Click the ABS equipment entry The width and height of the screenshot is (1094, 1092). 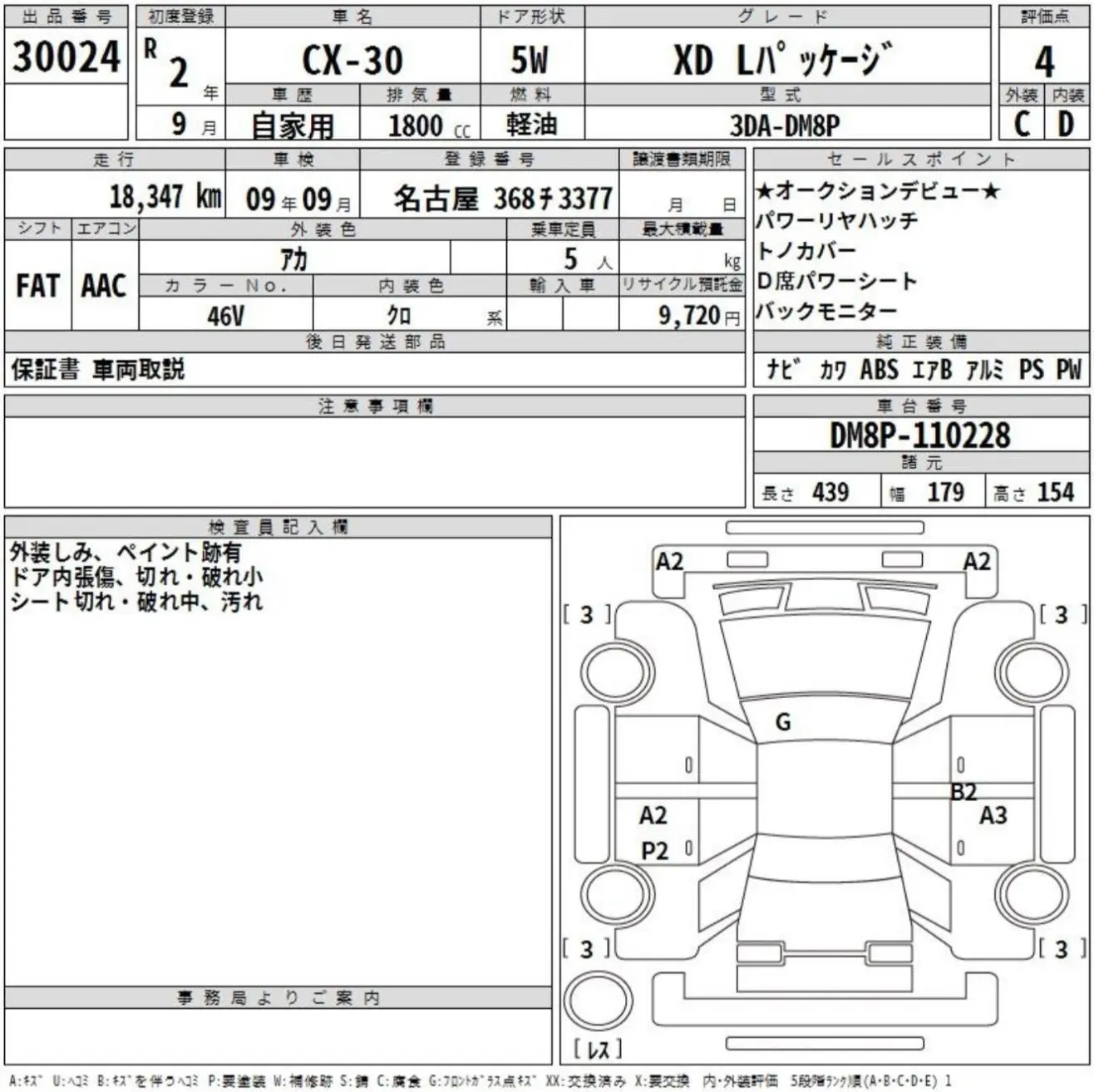[879, 370]
